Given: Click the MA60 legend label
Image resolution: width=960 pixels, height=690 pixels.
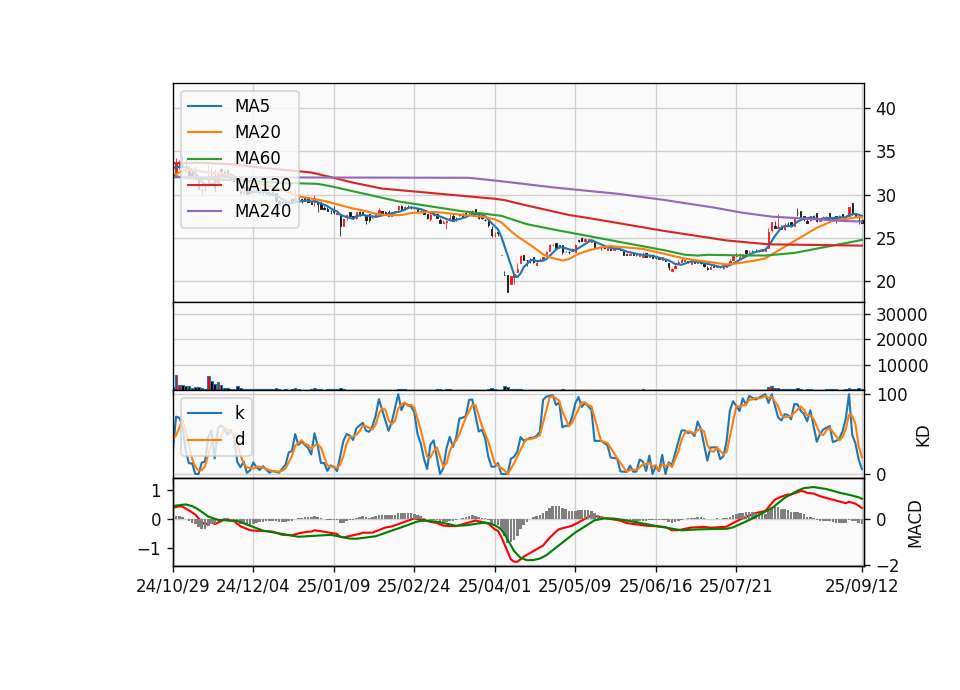Looking at the screenshot, I should pyautogui.click(x=257, y=159).
